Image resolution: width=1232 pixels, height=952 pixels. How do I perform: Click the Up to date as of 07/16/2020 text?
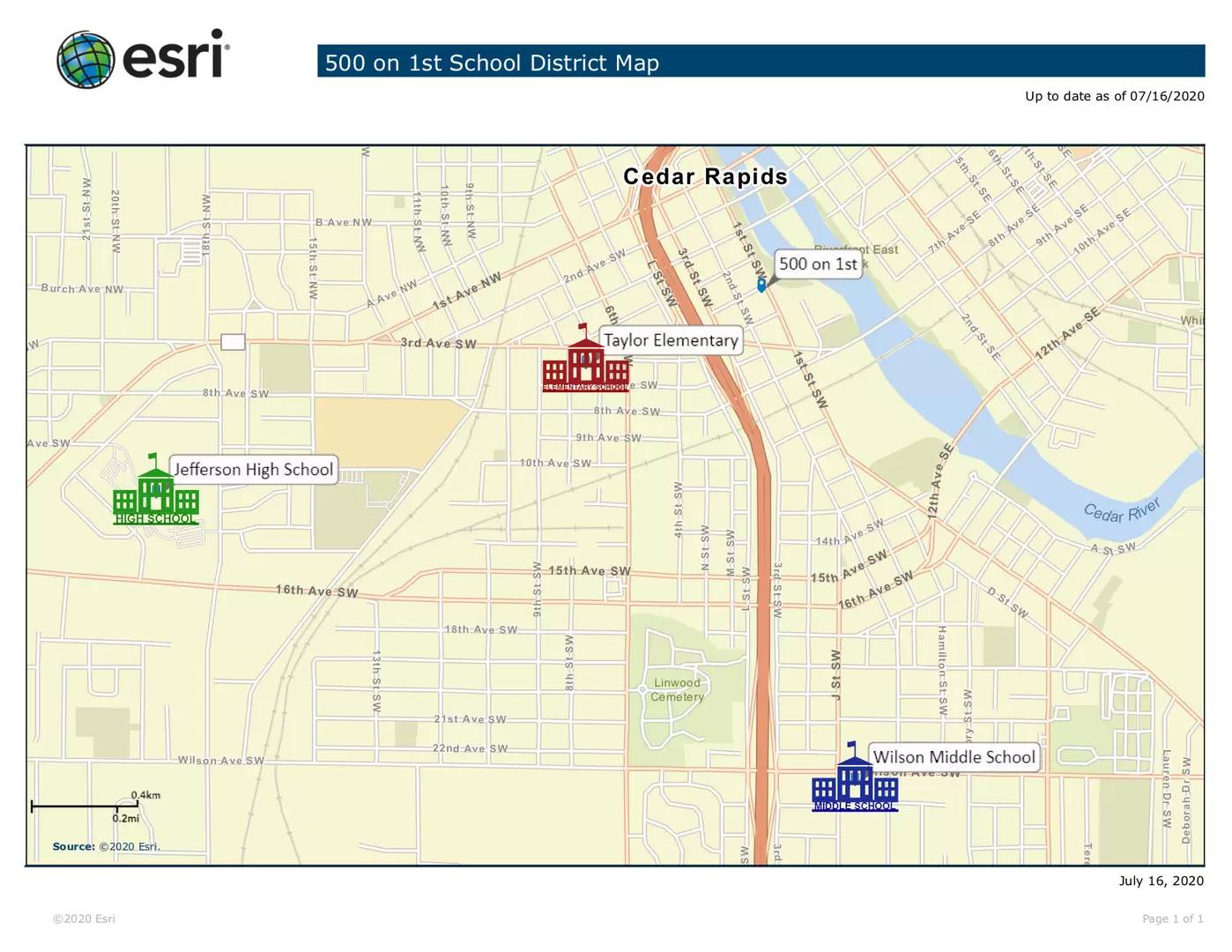(x=1114, y=96)
